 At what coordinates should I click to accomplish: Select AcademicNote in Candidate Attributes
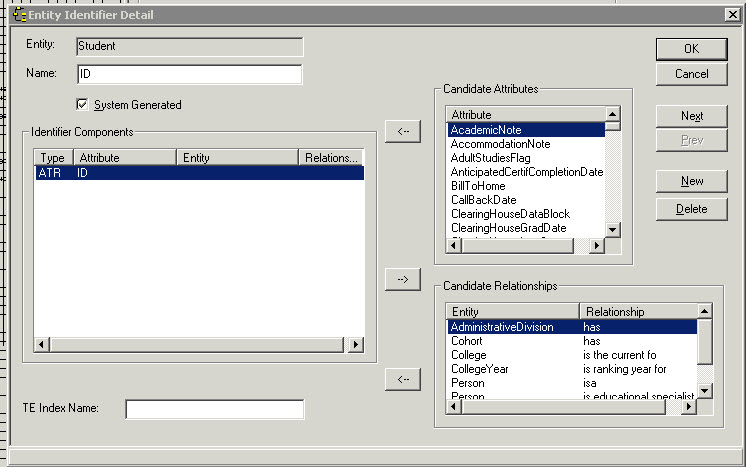click(526, 130)
